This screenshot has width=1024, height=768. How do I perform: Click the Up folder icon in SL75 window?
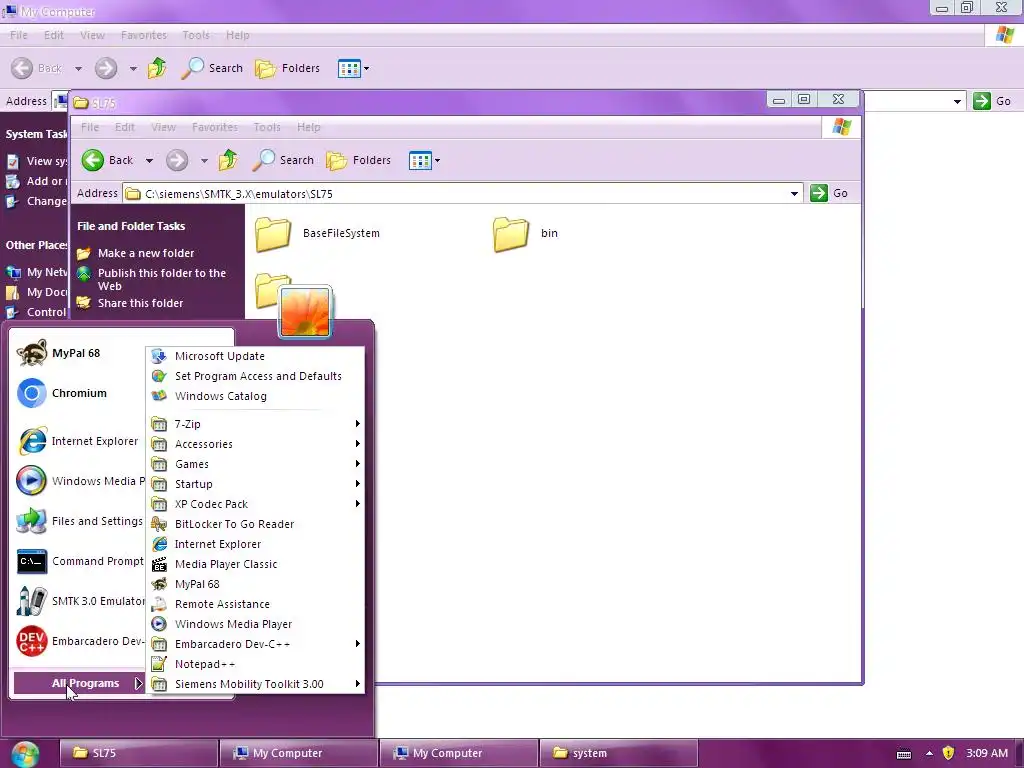pyautogui.click(x=228, y=160)
